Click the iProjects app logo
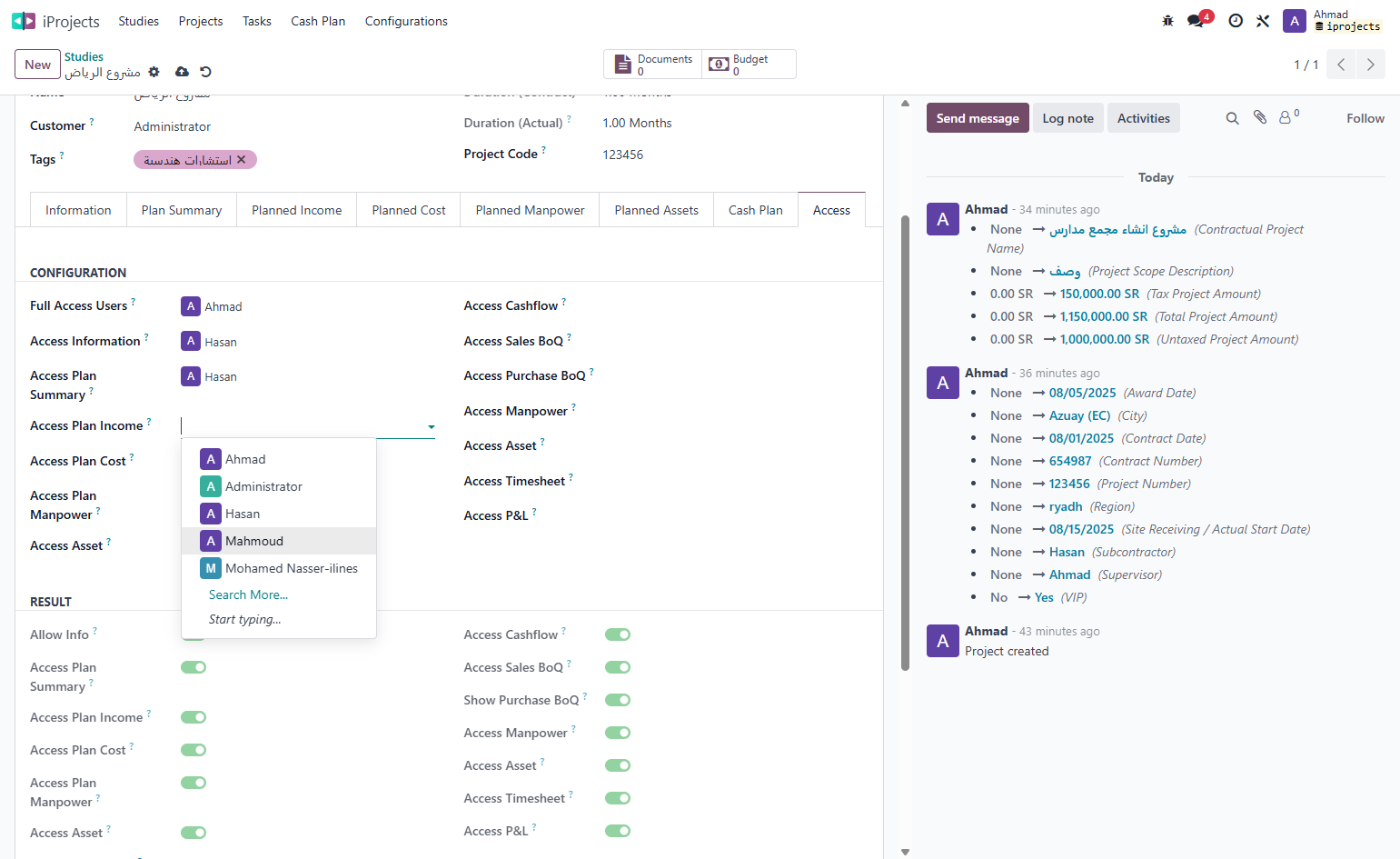1400x859 pixels. click(x=24, y=21)
